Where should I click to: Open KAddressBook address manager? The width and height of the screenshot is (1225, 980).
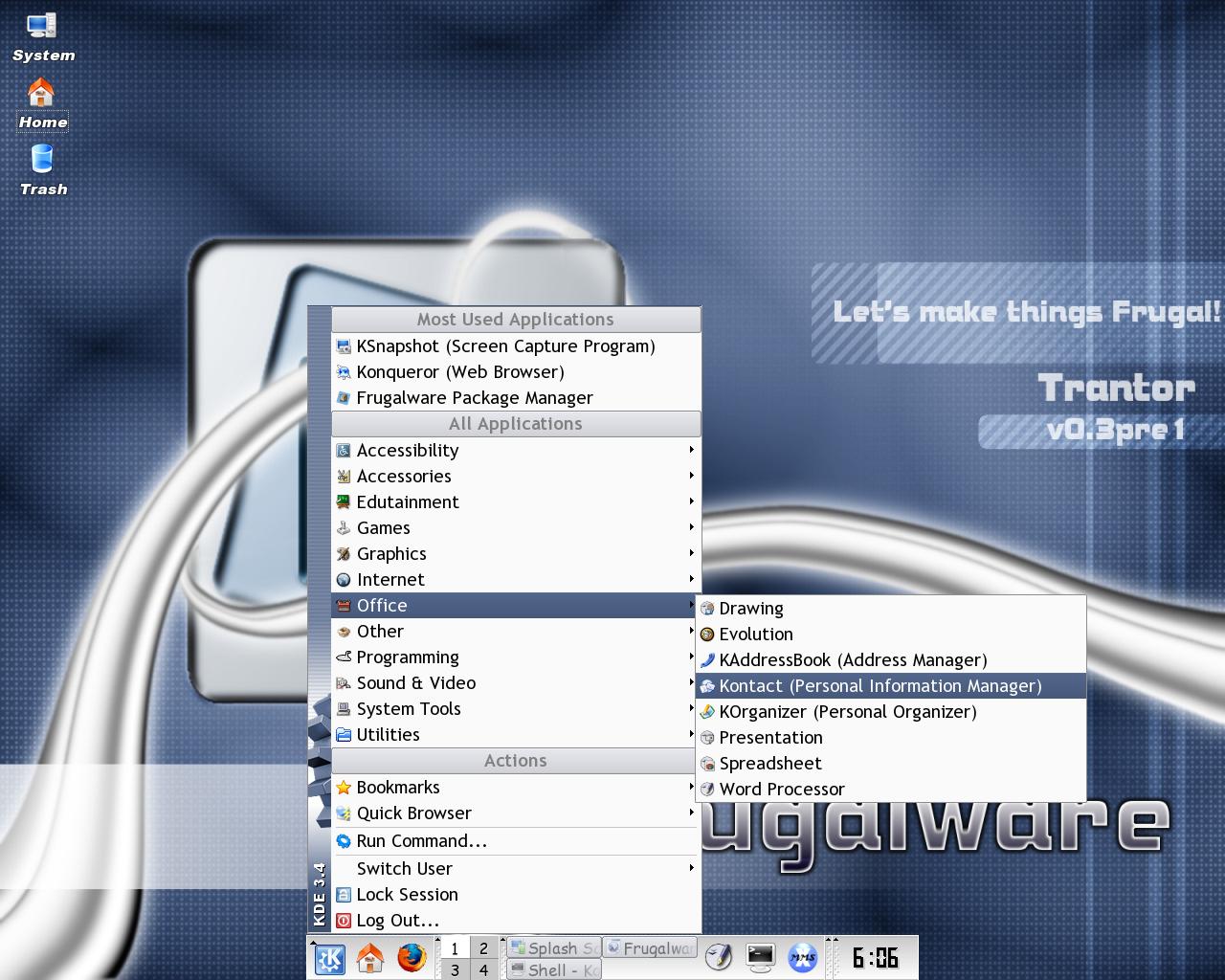(891, 660)
